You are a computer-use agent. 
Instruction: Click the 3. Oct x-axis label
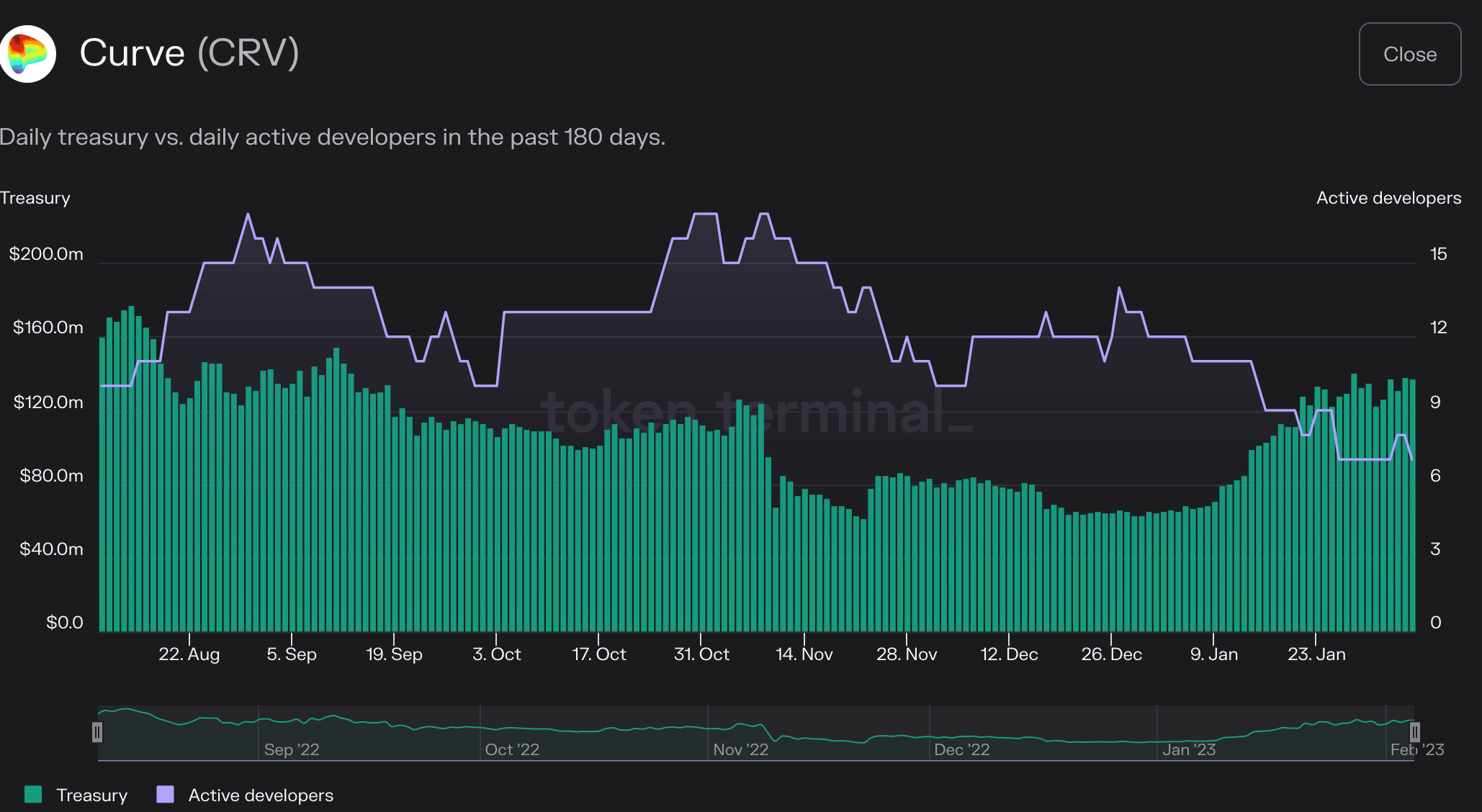click(x=496, y=654)
